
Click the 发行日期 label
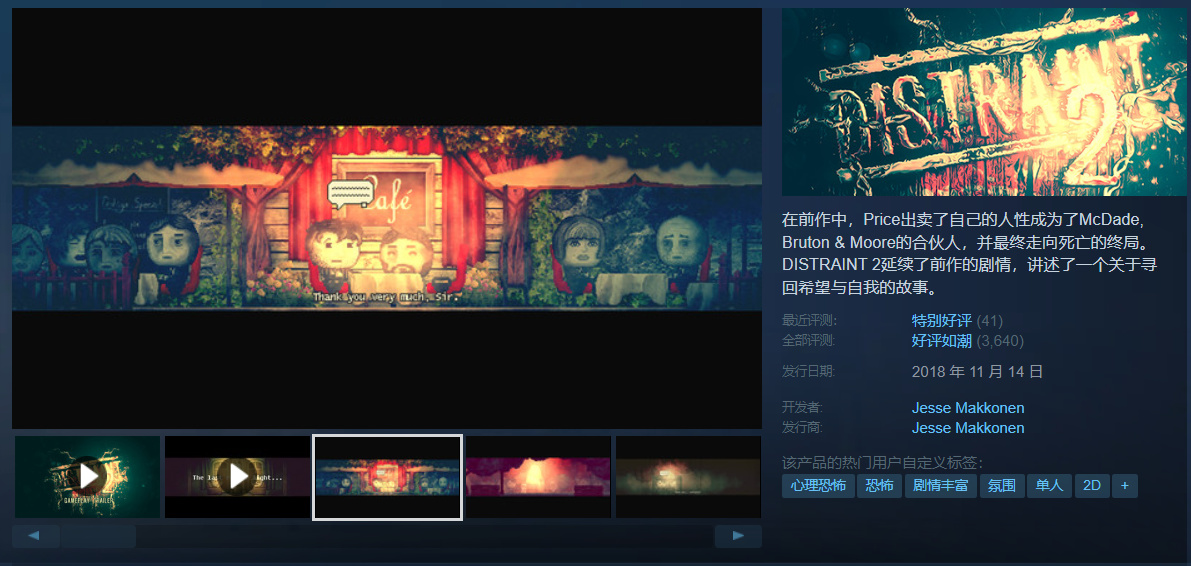click(809, 372)
